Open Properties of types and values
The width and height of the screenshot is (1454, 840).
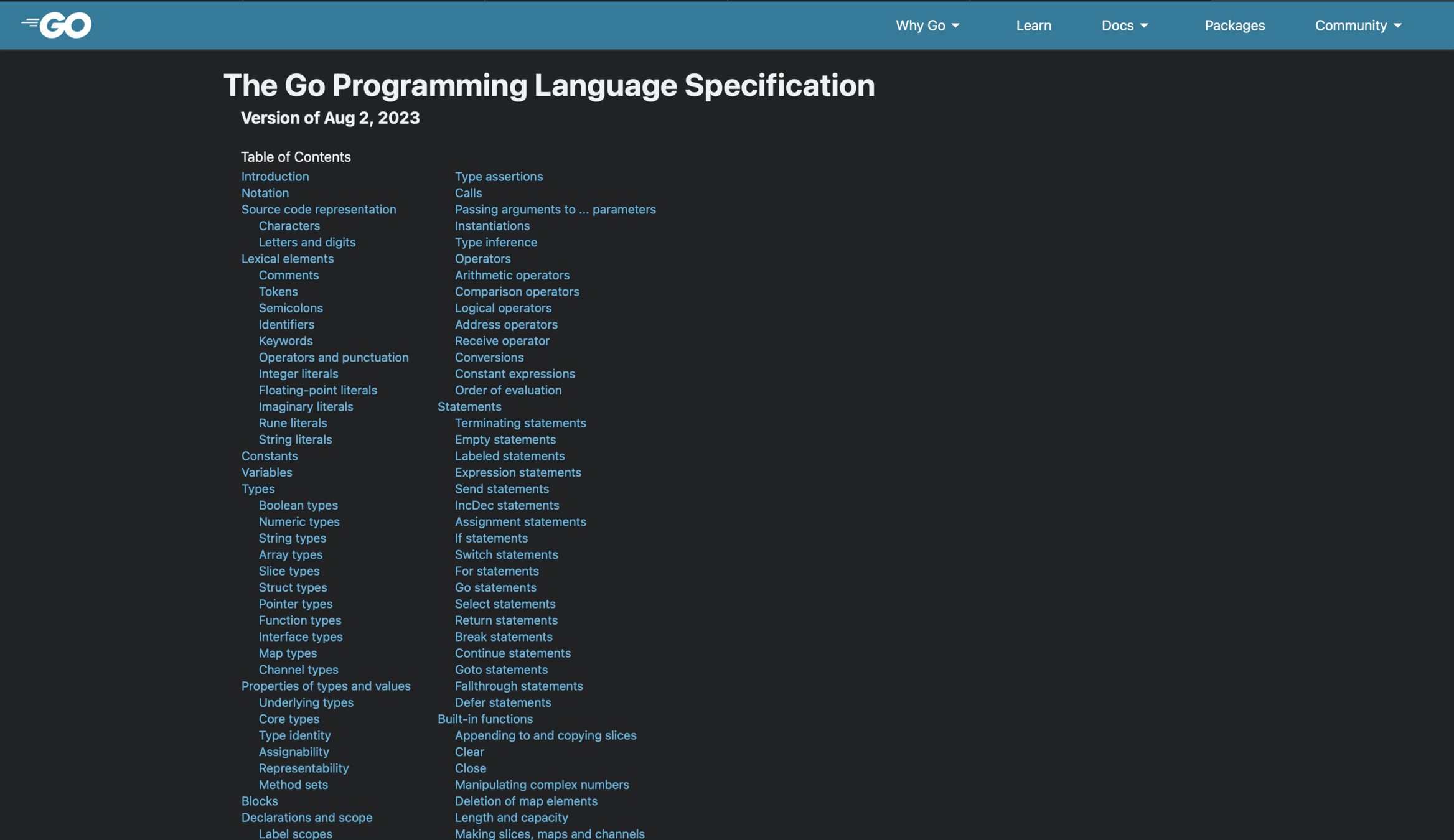326,686
